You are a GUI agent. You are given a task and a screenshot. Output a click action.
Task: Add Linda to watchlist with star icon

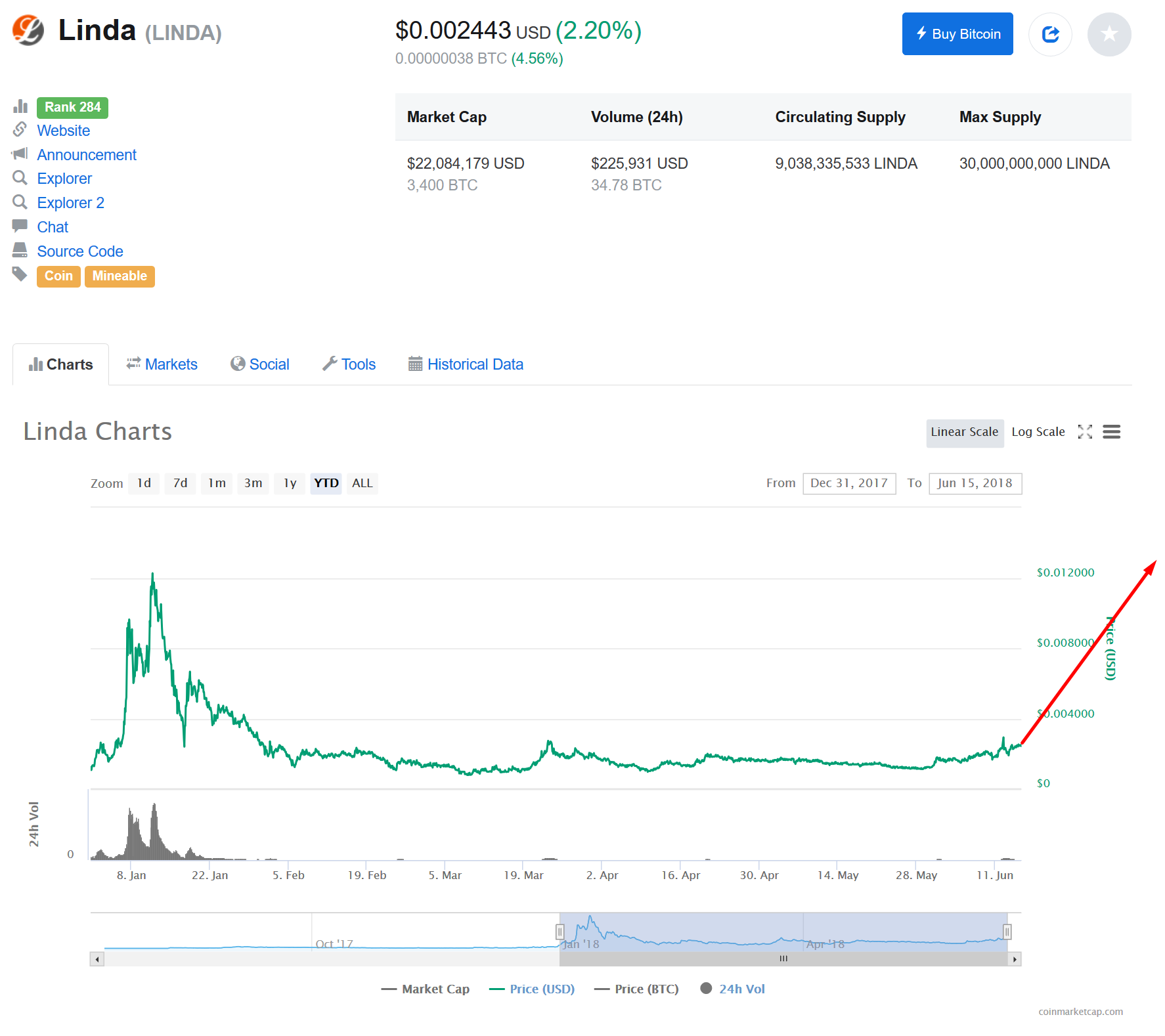point(1109,34)
